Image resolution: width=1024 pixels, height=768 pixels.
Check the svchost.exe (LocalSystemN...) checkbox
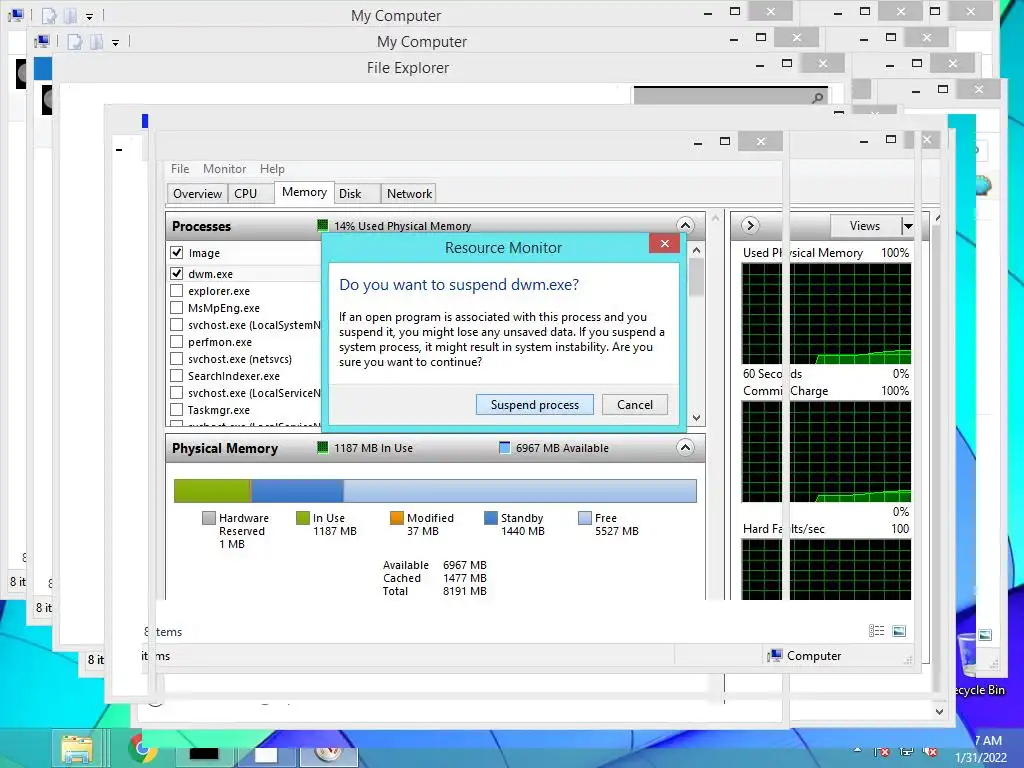[176, 324]
